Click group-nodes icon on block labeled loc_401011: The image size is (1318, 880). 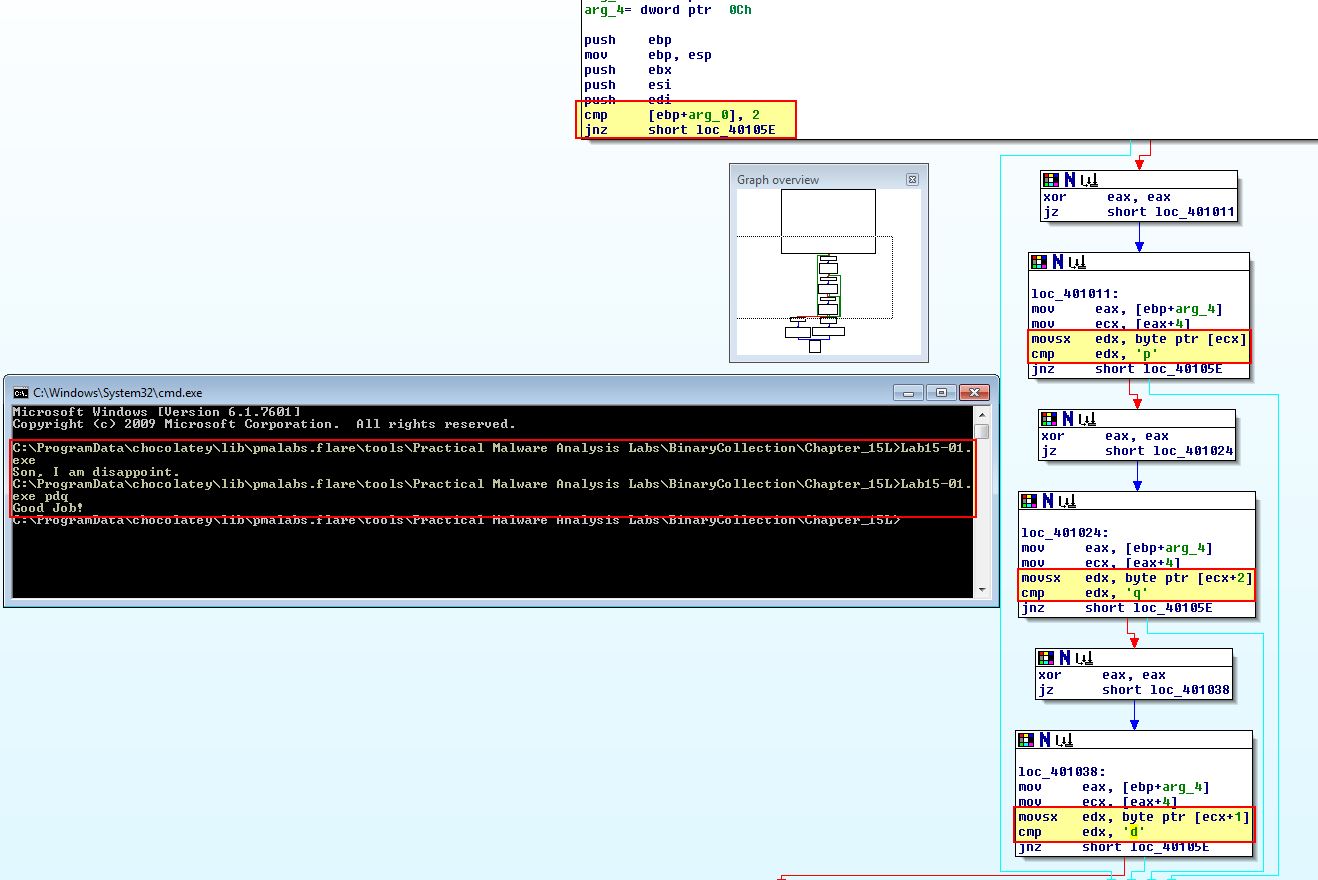(x=1076, y=262)
